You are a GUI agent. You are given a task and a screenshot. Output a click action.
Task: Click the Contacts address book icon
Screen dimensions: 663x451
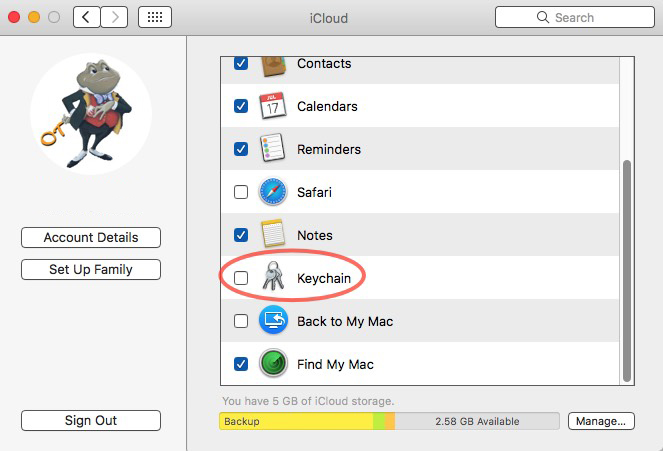pos(273,66)
